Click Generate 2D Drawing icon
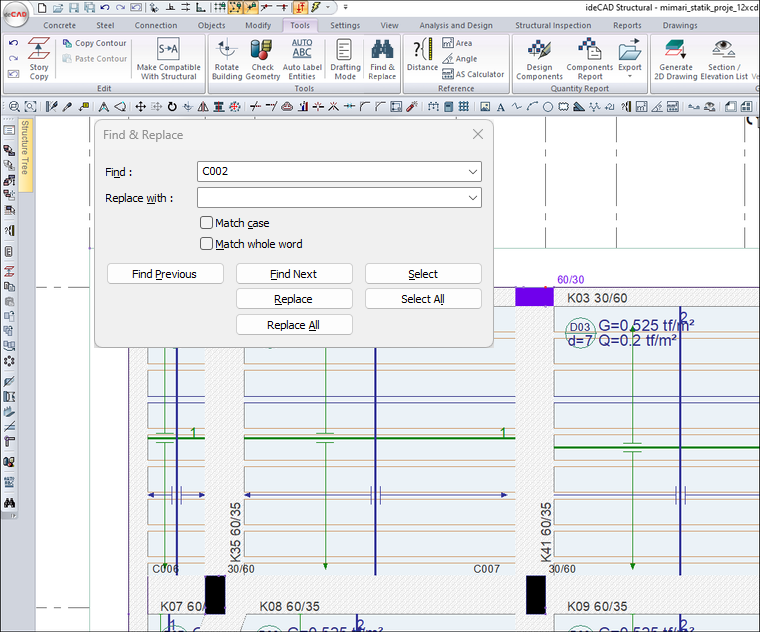The width and height of the screenshot is (760, 632). [x=676, y=58]
